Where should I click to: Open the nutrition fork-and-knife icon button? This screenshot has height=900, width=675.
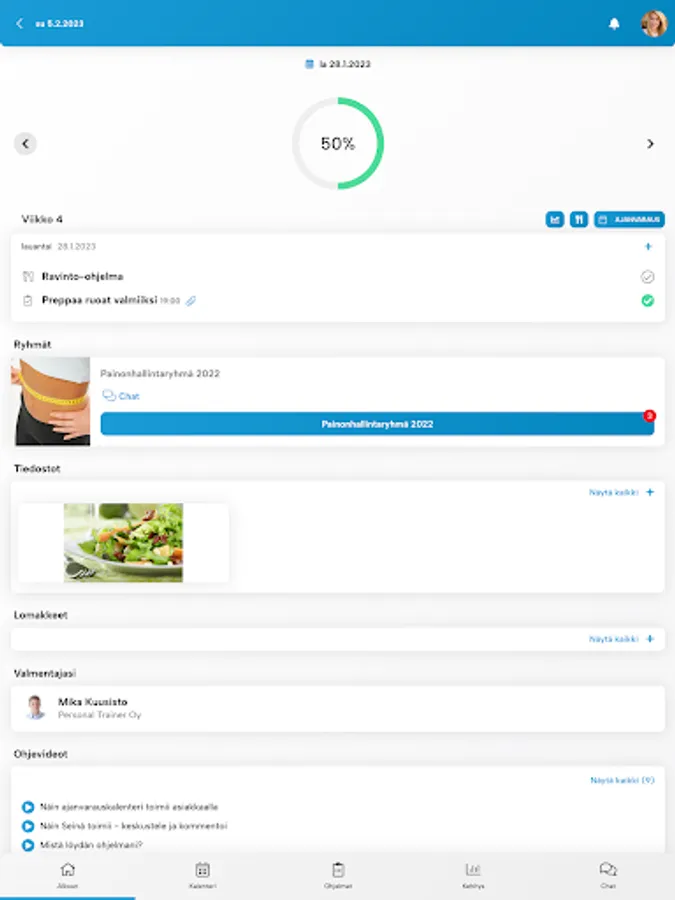tap(579, 219)
